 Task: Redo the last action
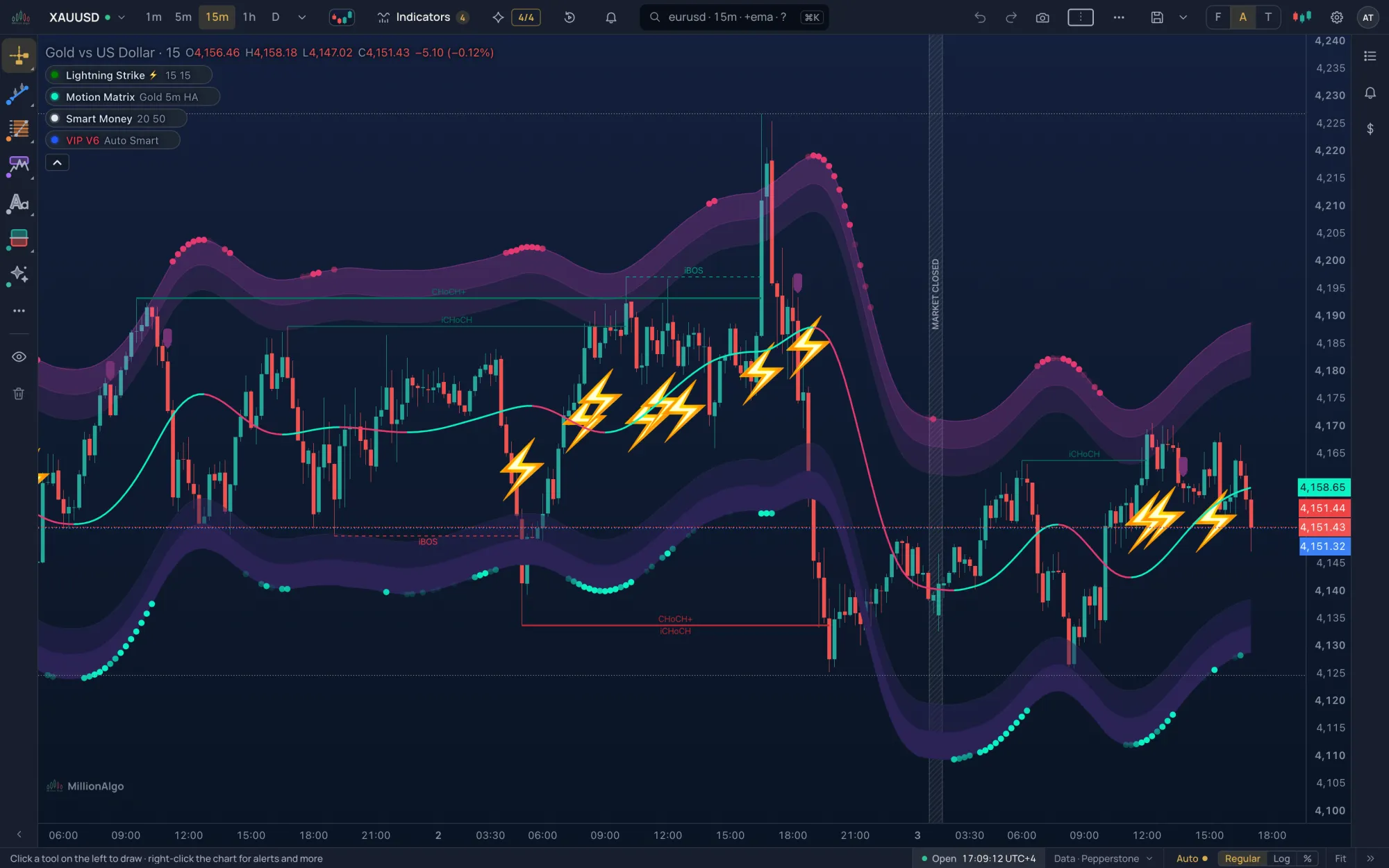tap(1011, 17)
